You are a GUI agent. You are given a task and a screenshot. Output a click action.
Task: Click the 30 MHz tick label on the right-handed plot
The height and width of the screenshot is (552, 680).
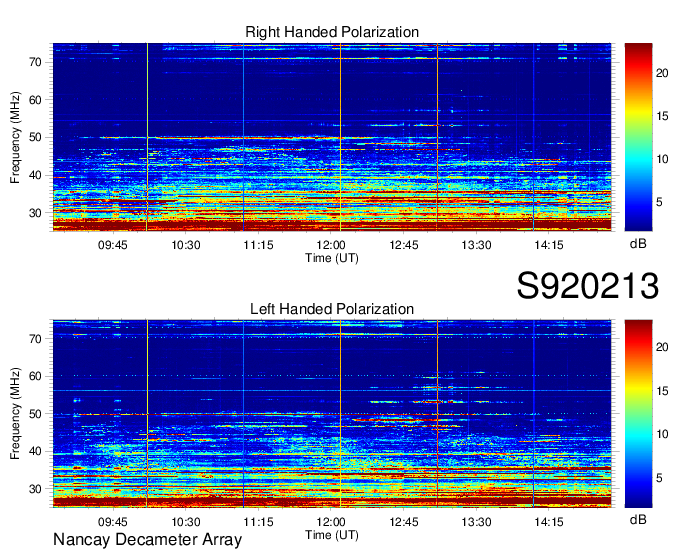pyautogui.click(x=36, y=213)
